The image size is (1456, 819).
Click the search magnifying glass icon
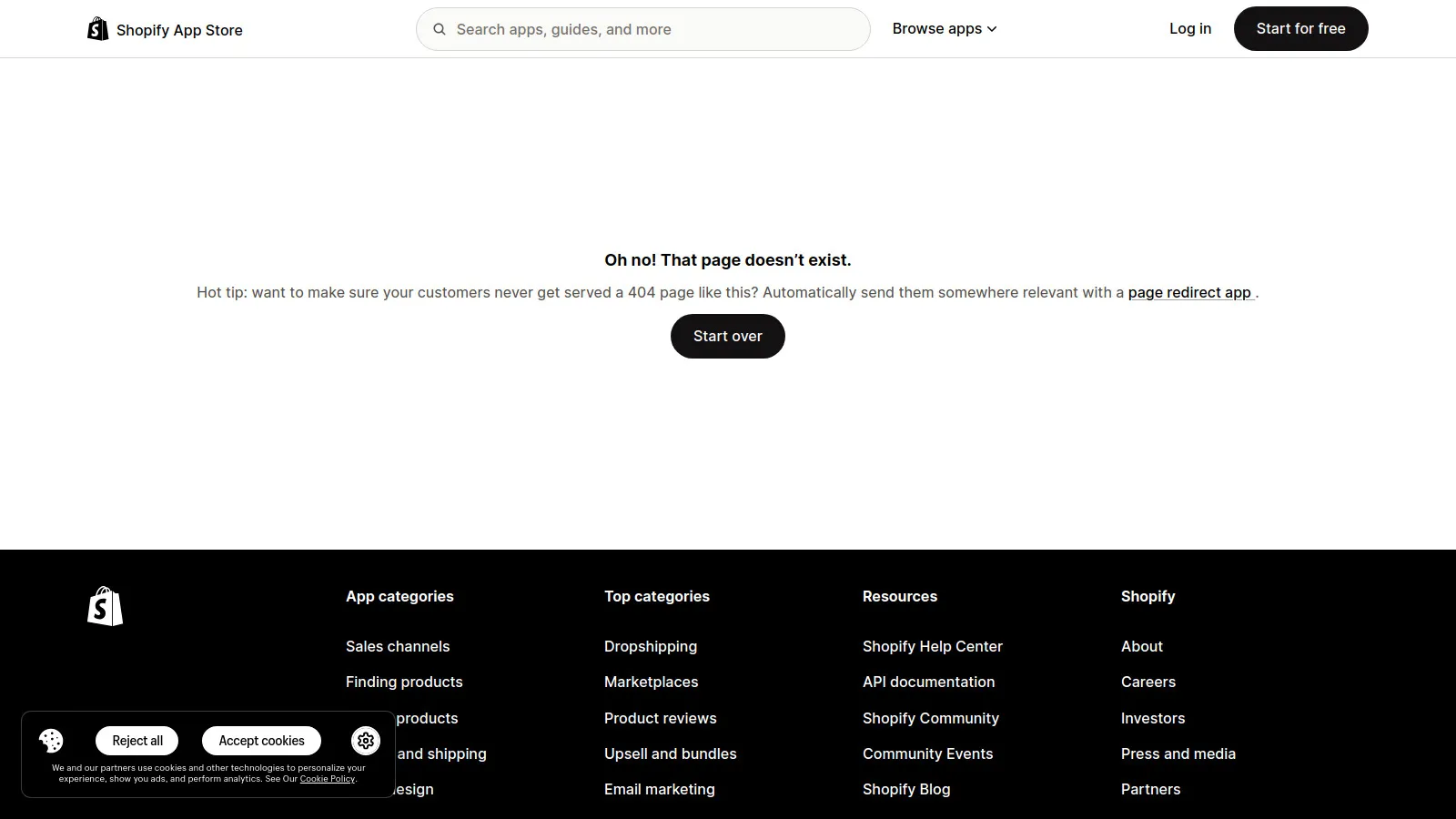click(x=440, y=28)
